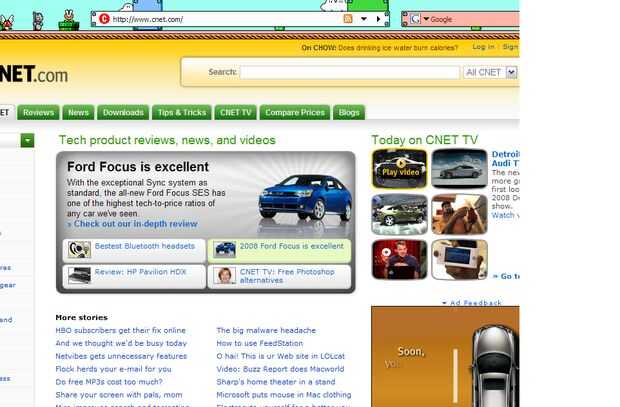
Task: Open the All CNET search scope dropdown
Action: click(x=490, y=72)
